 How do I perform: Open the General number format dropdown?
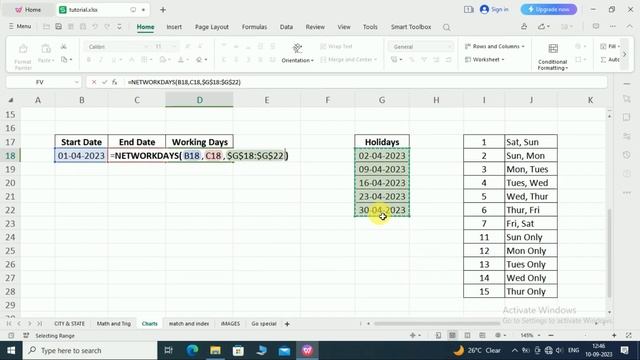coord(449,47)
